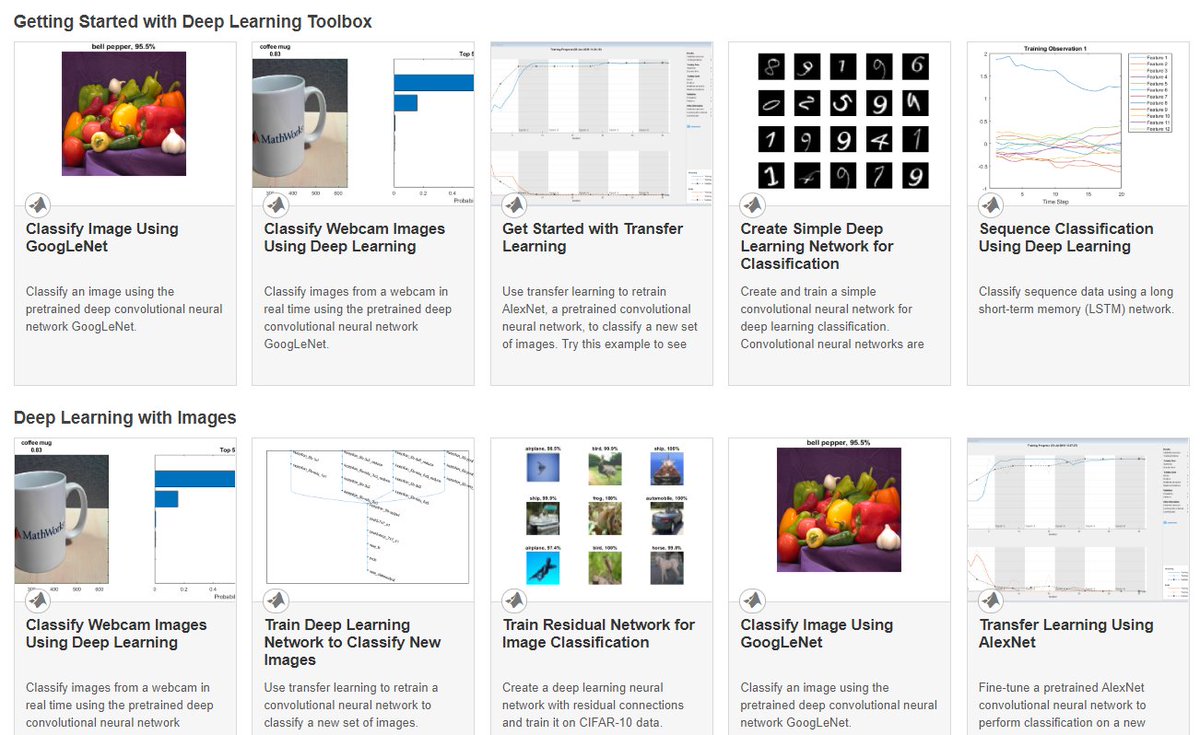Open 'Classify Image Using GoogLeNet' under Deep Learning with Images

(x=817, y=634)
